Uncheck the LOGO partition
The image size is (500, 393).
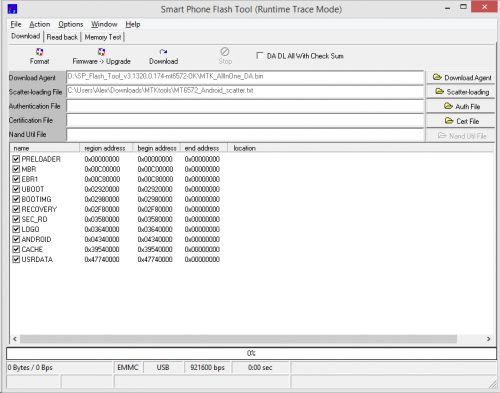(16, 229)
